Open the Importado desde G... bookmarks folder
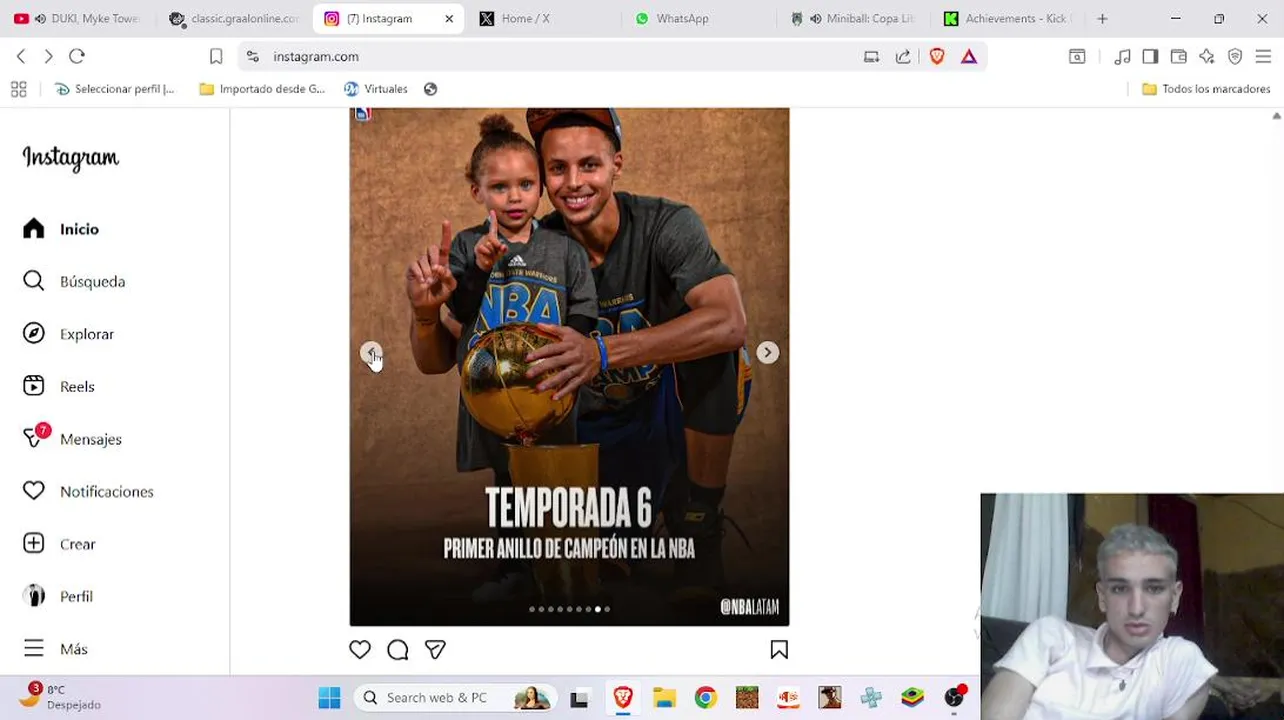 [262, 89]
